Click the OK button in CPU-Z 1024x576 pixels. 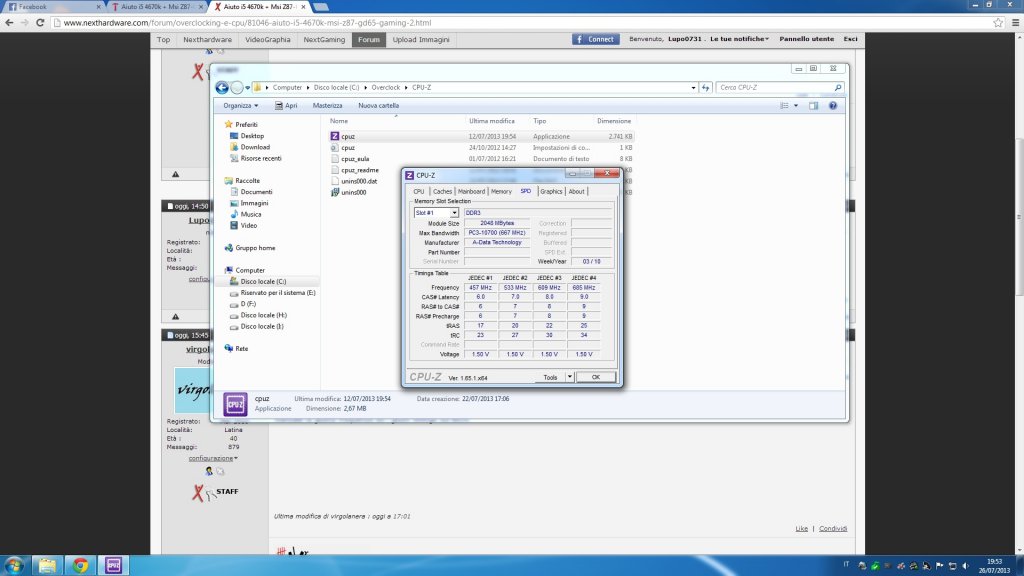(x=596, y=377)
